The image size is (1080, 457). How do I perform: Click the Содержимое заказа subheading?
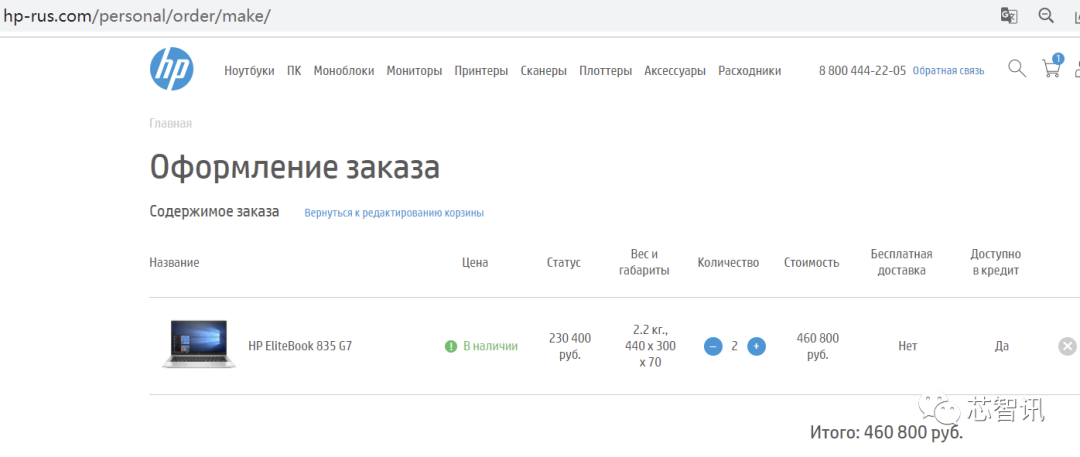(x=214, y=212)
